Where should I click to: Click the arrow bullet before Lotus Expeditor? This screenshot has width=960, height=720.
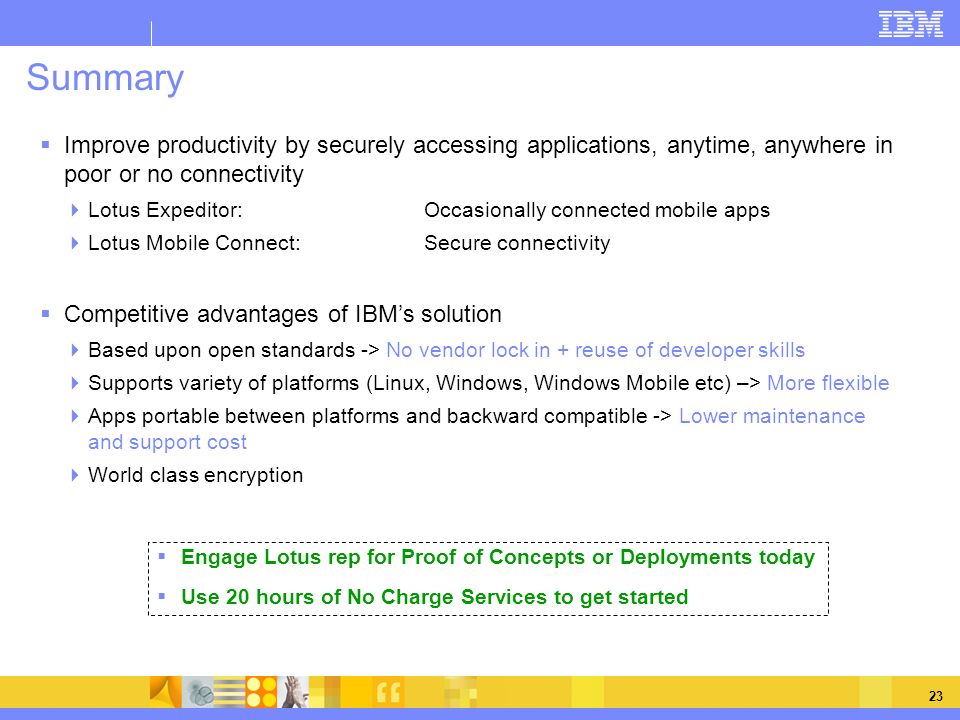point(75,210)
